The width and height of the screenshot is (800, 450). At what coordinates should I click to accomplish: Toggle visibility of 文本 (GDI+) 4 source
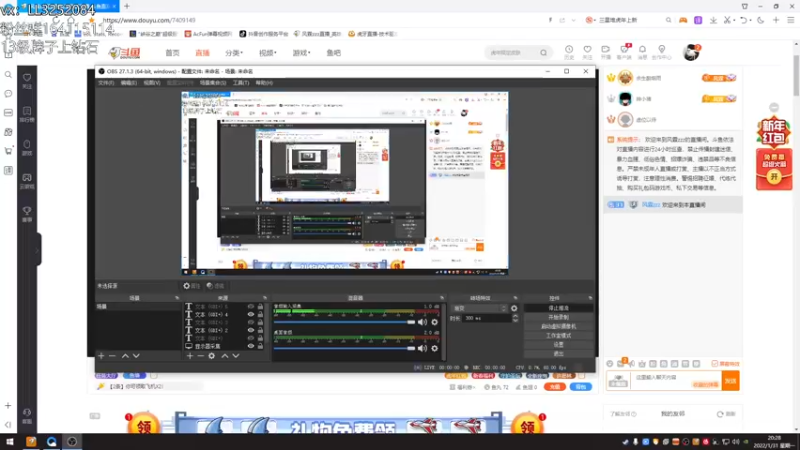coord(251,314)
